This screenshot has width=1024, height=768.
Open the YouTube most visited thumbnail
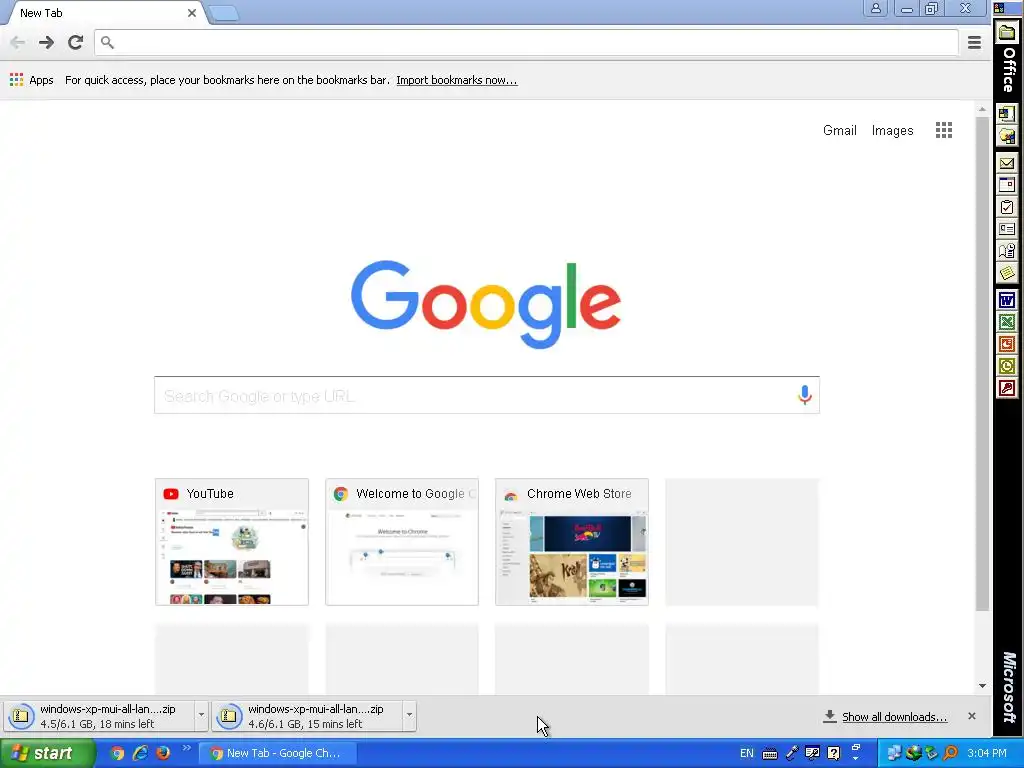pos(232,542)
